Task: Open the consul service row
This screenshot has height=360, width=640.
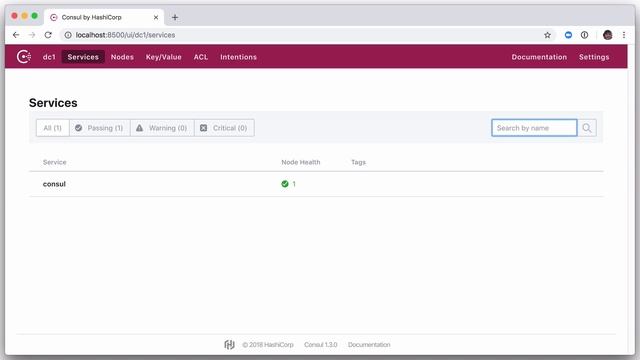Action: tap(316, 184)
